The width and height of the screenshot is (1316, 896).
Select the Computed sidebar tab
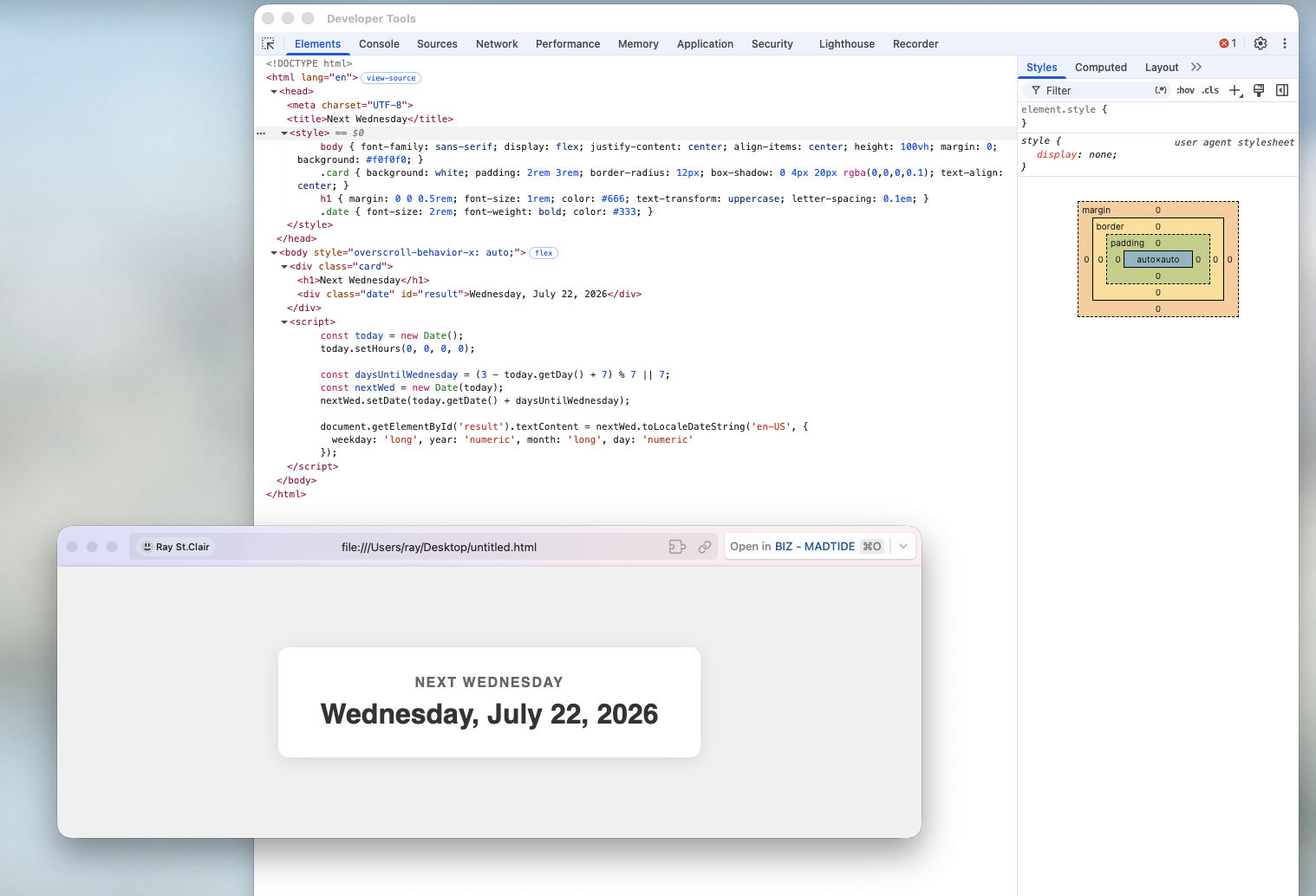pos(1101,68)
